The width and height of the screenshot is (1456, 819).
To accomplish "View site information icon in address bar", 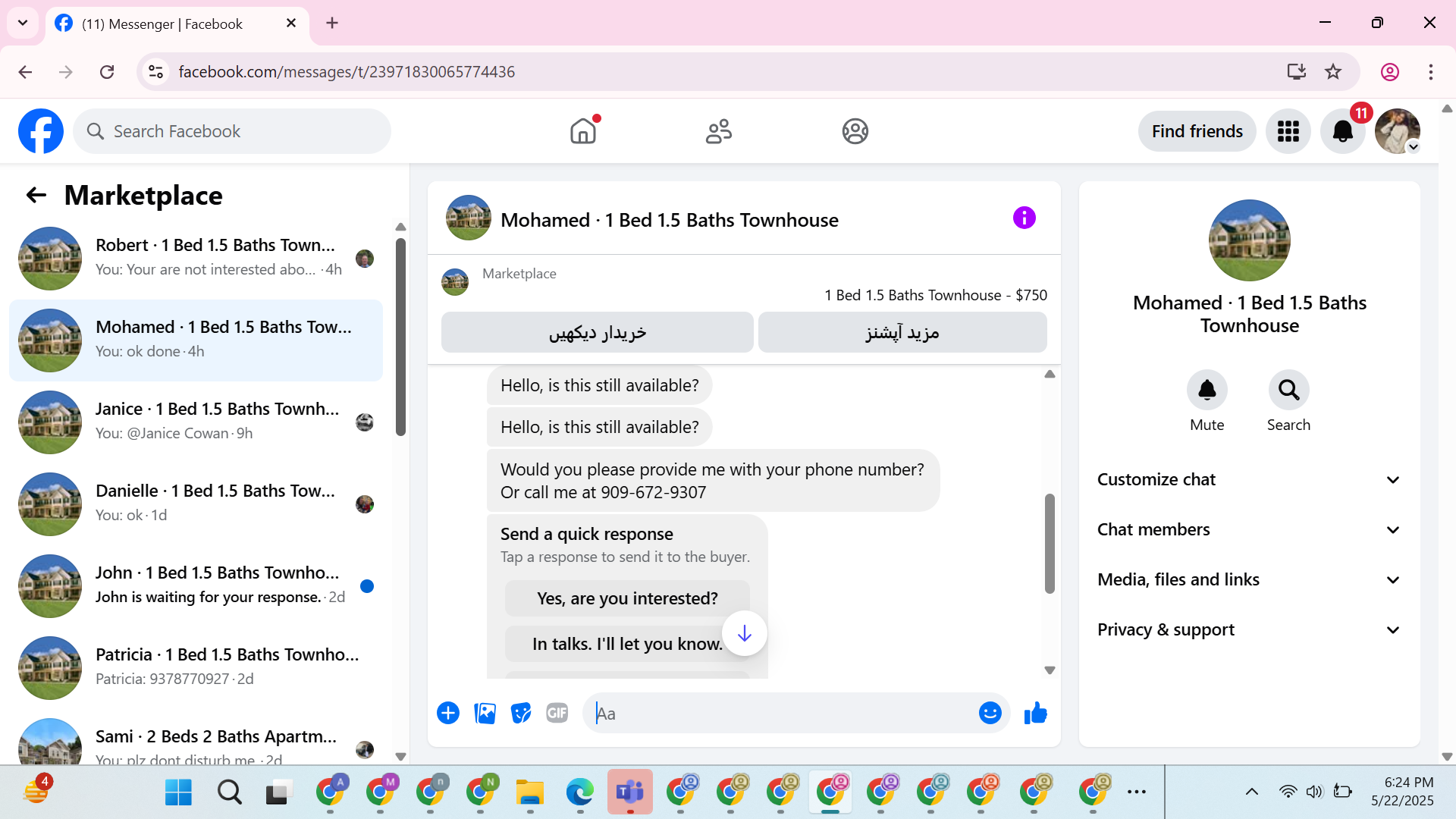I will (x=155, y=71).
